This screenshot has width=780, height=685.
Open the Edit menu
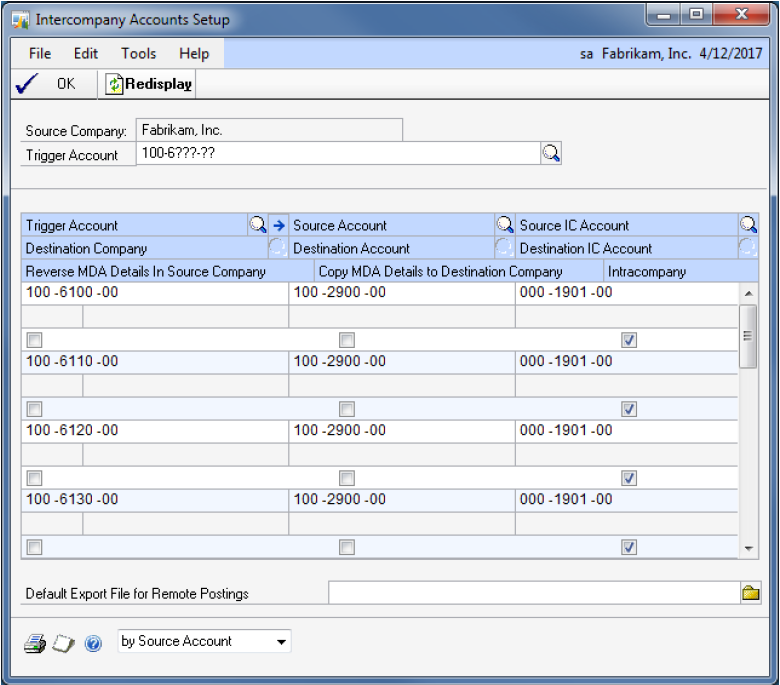(x=85, y=53)
